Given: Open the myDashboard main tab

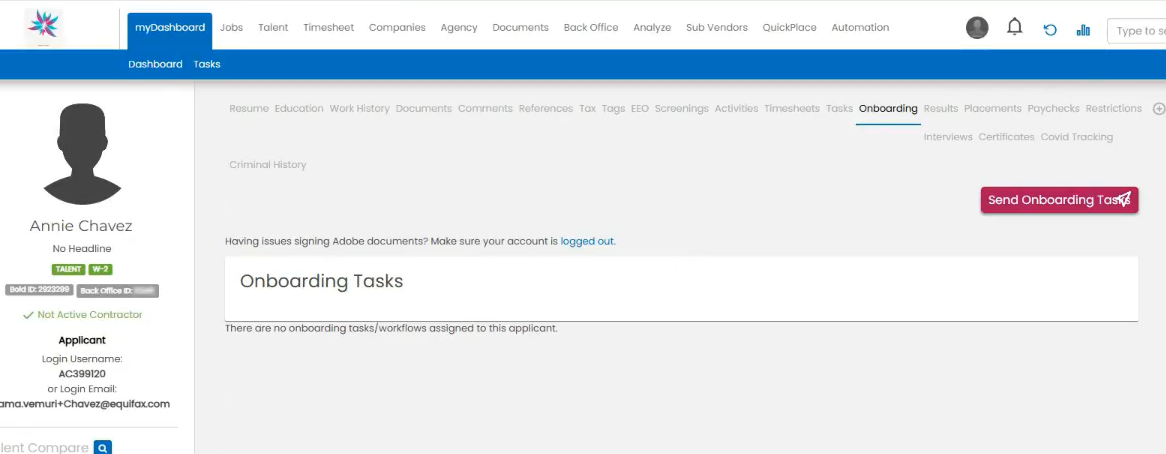Looking at the screenshot, I should pos(170,27).
